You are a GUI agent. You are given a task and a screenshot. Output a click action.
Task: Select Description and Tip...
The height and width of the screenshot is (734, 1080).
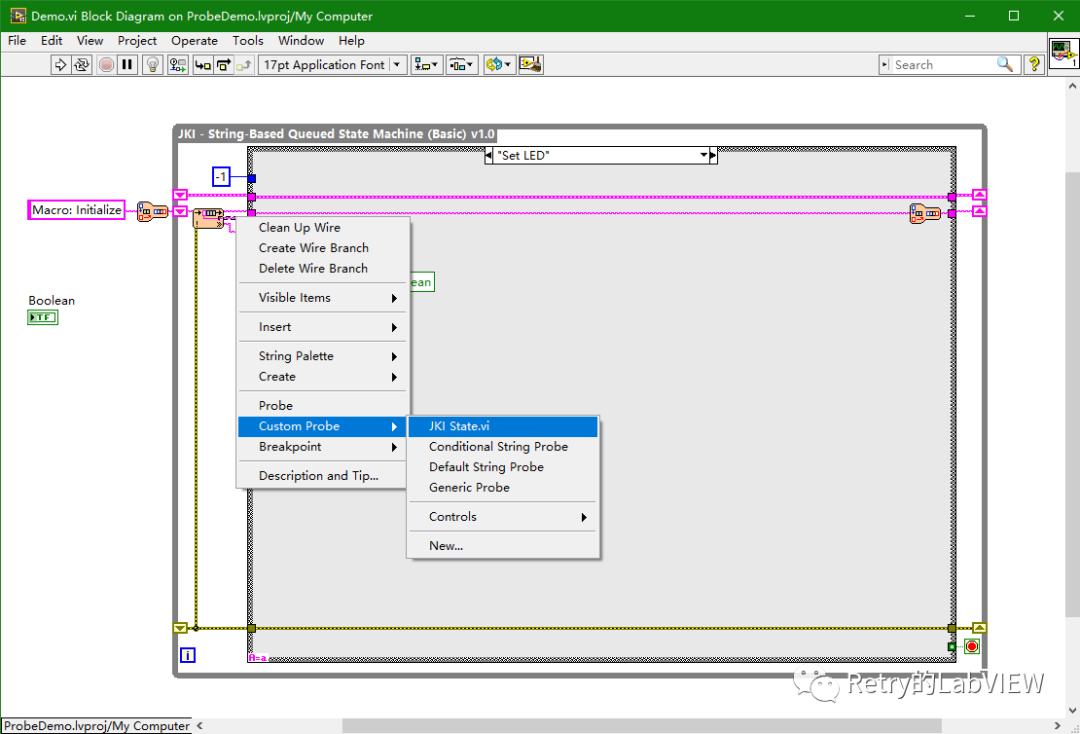pos(322,476)
